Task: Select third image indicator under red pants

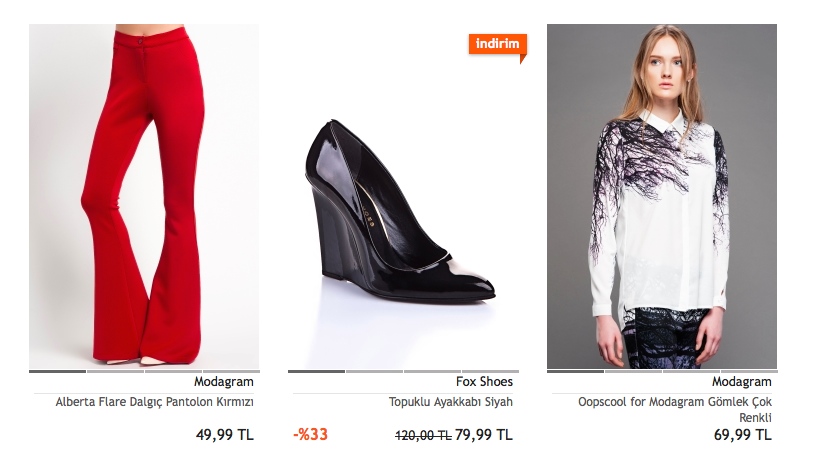Action: pos(173,371)
